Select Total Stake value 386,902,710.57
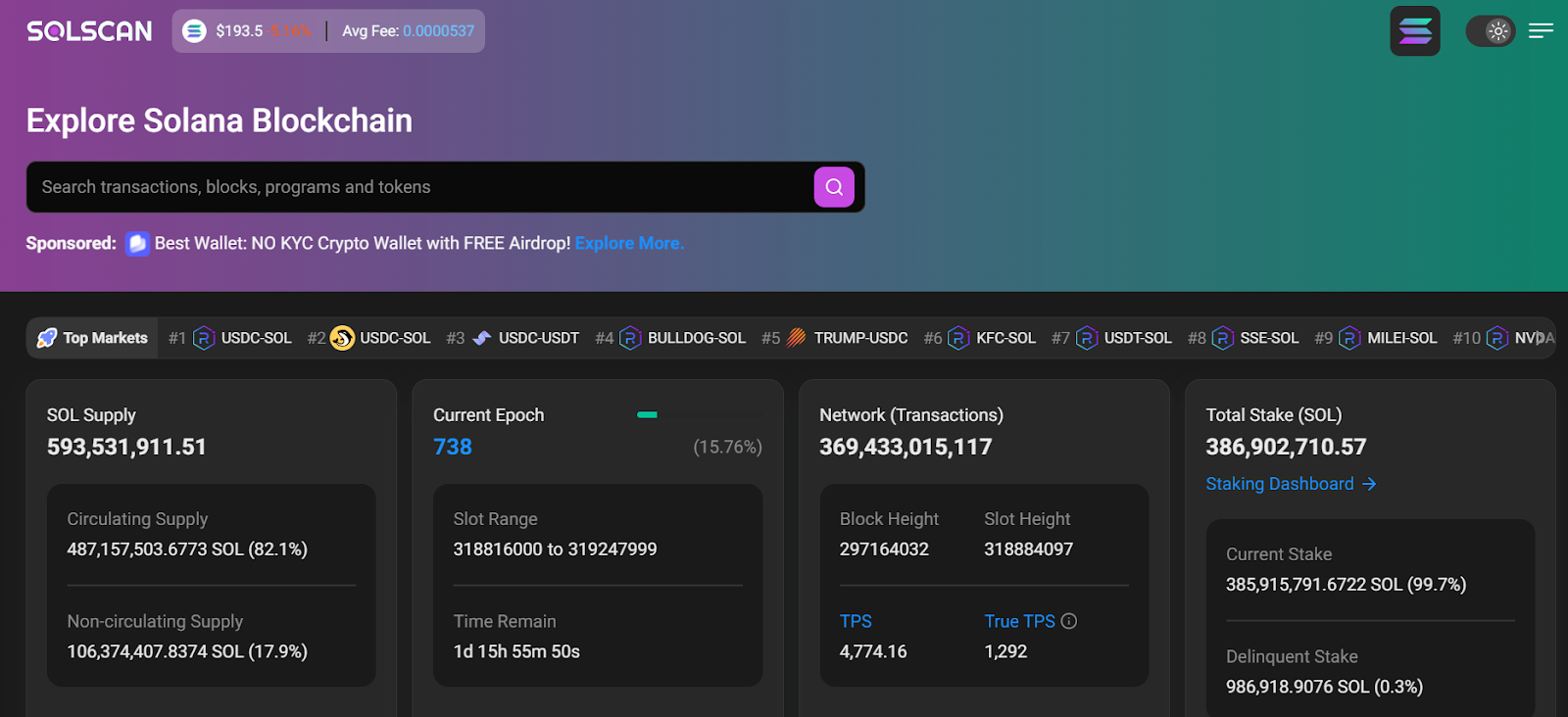 [x=1286, y=447]
